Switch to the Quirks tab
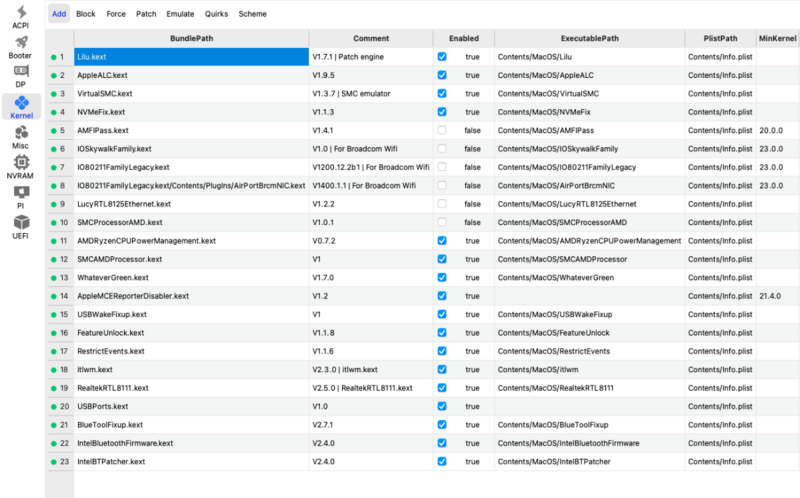This screenshot has height=498, width=800. pos(217,15)
